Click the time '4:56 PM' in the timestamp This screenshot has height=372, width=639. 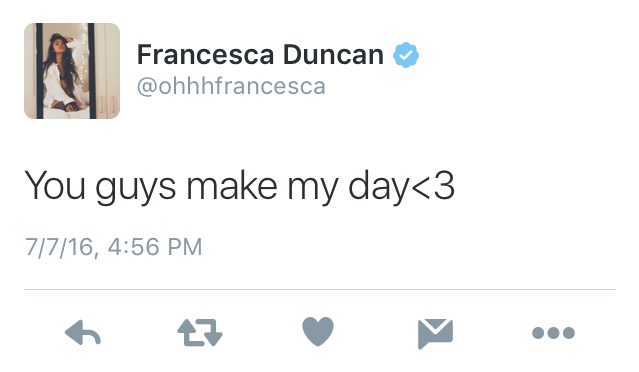point(155,247)
